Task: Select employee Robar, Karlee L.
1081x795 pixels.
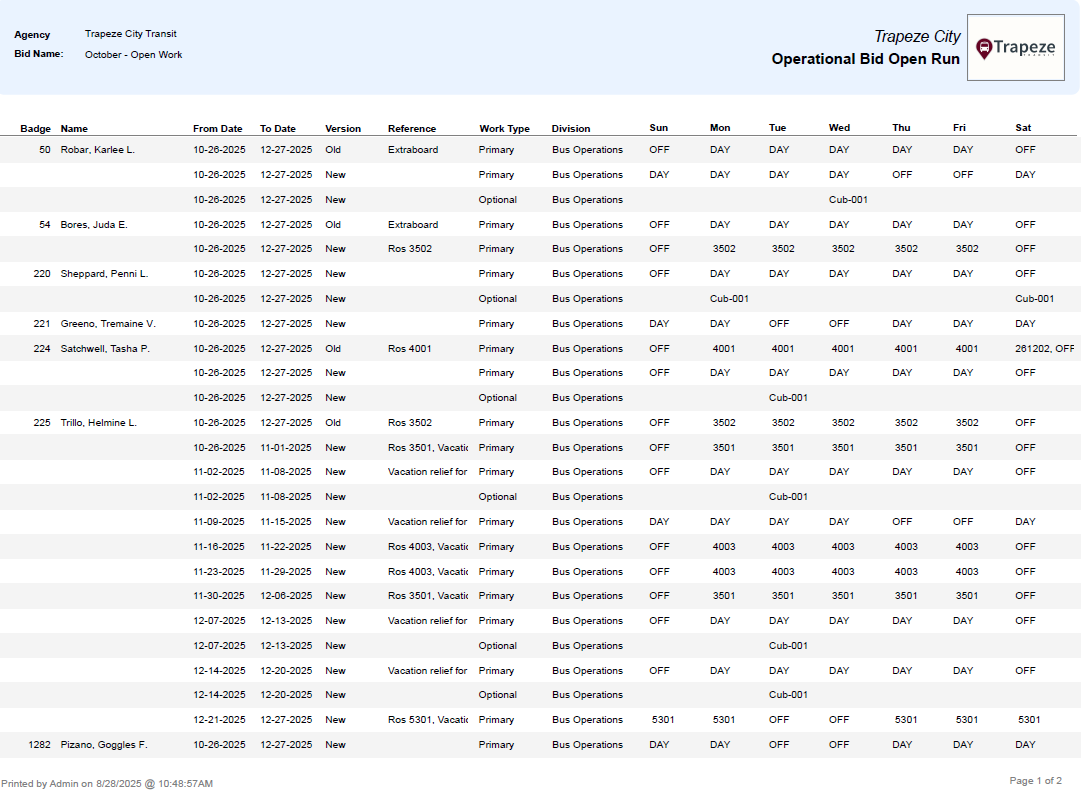Action: pyautogui.click(x=101, y=149)
